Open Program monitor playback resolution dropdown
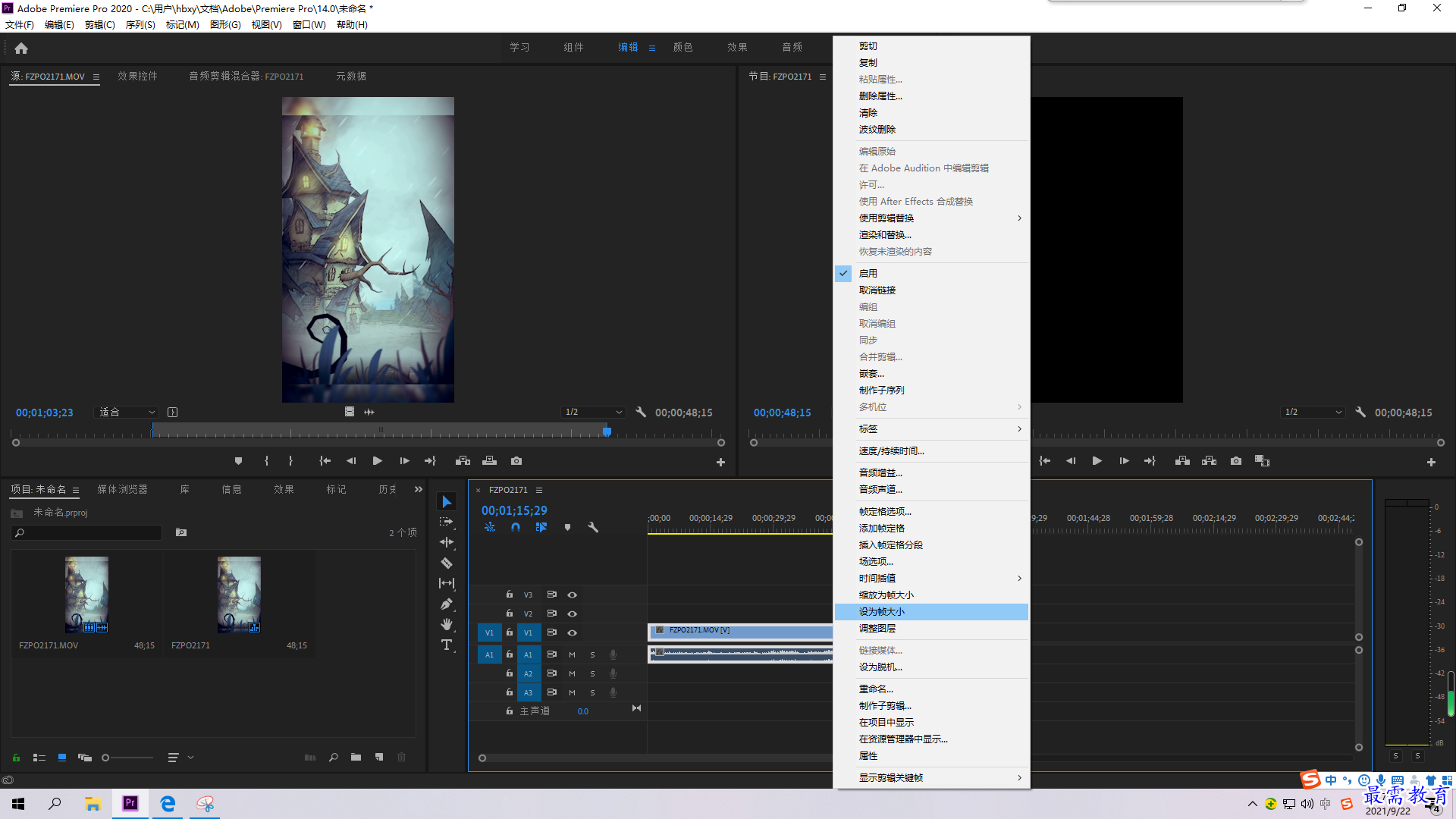1456x819 pixels. click(1313, 412)
